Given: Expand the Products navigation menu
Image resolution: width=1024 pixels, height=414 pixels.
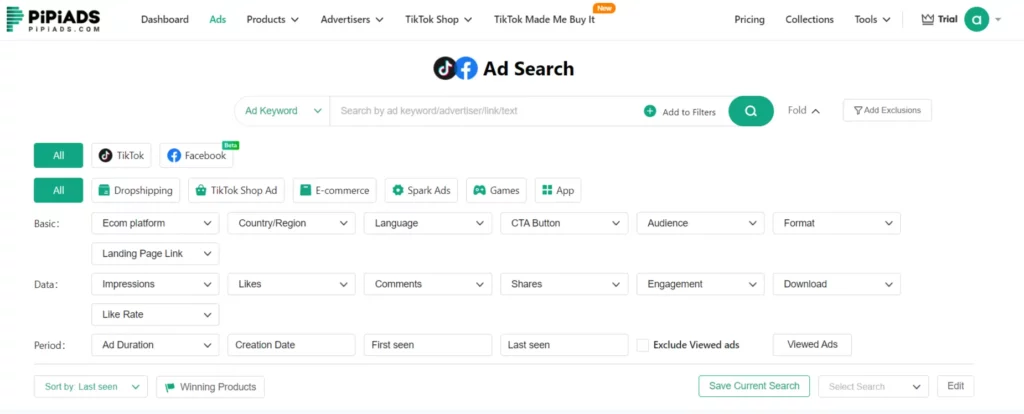Looking at the screenshot, I should pos(272,20).
